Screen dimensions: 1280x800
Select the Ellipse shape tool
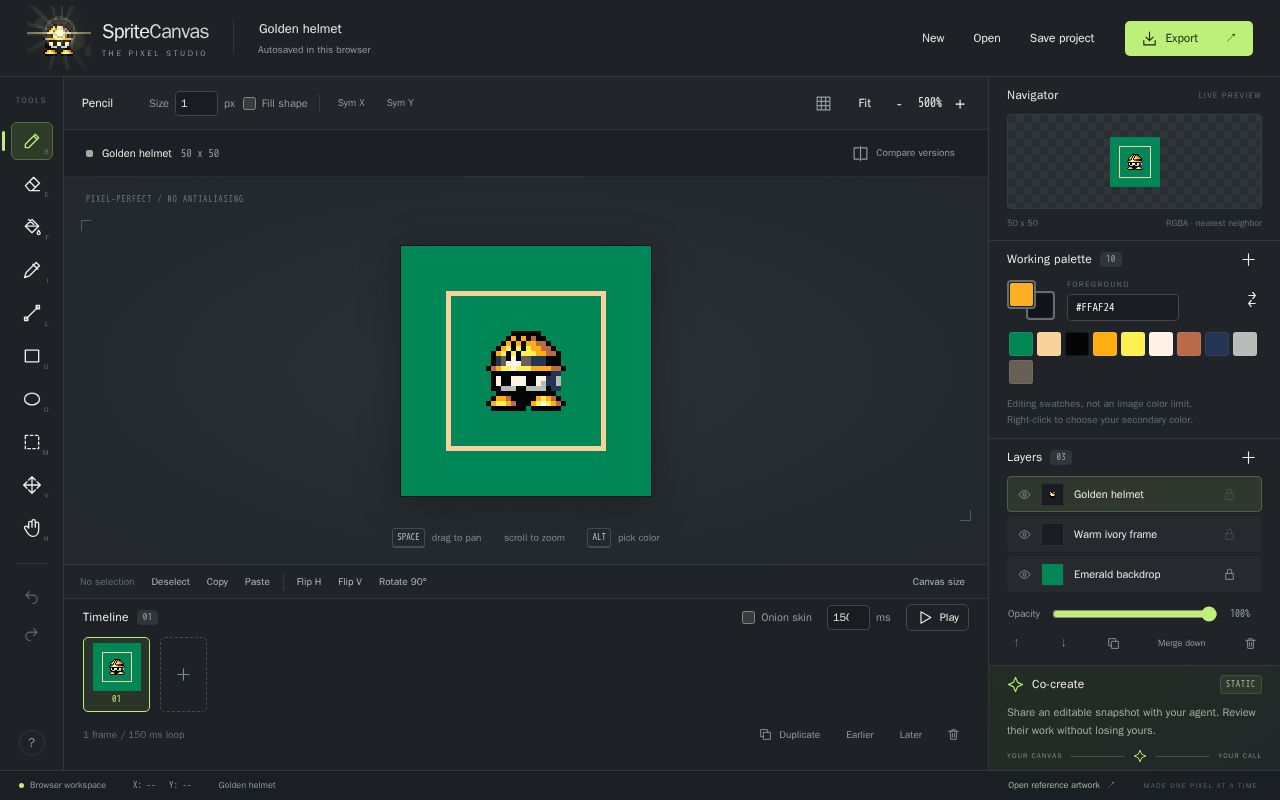32,399
